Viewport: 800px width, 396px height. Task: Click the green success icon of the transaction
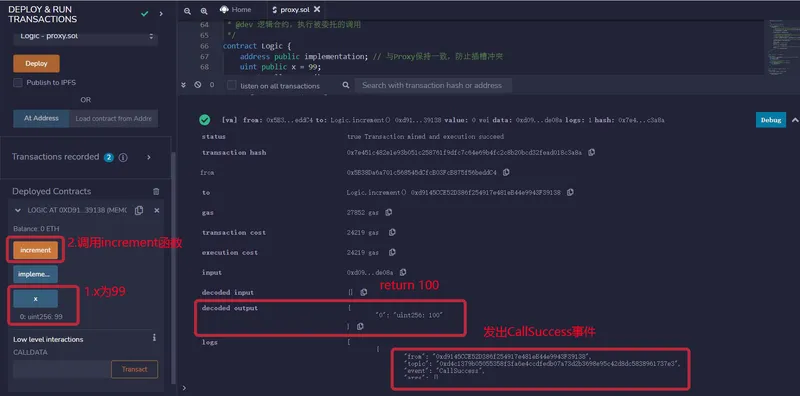(205, 120)
